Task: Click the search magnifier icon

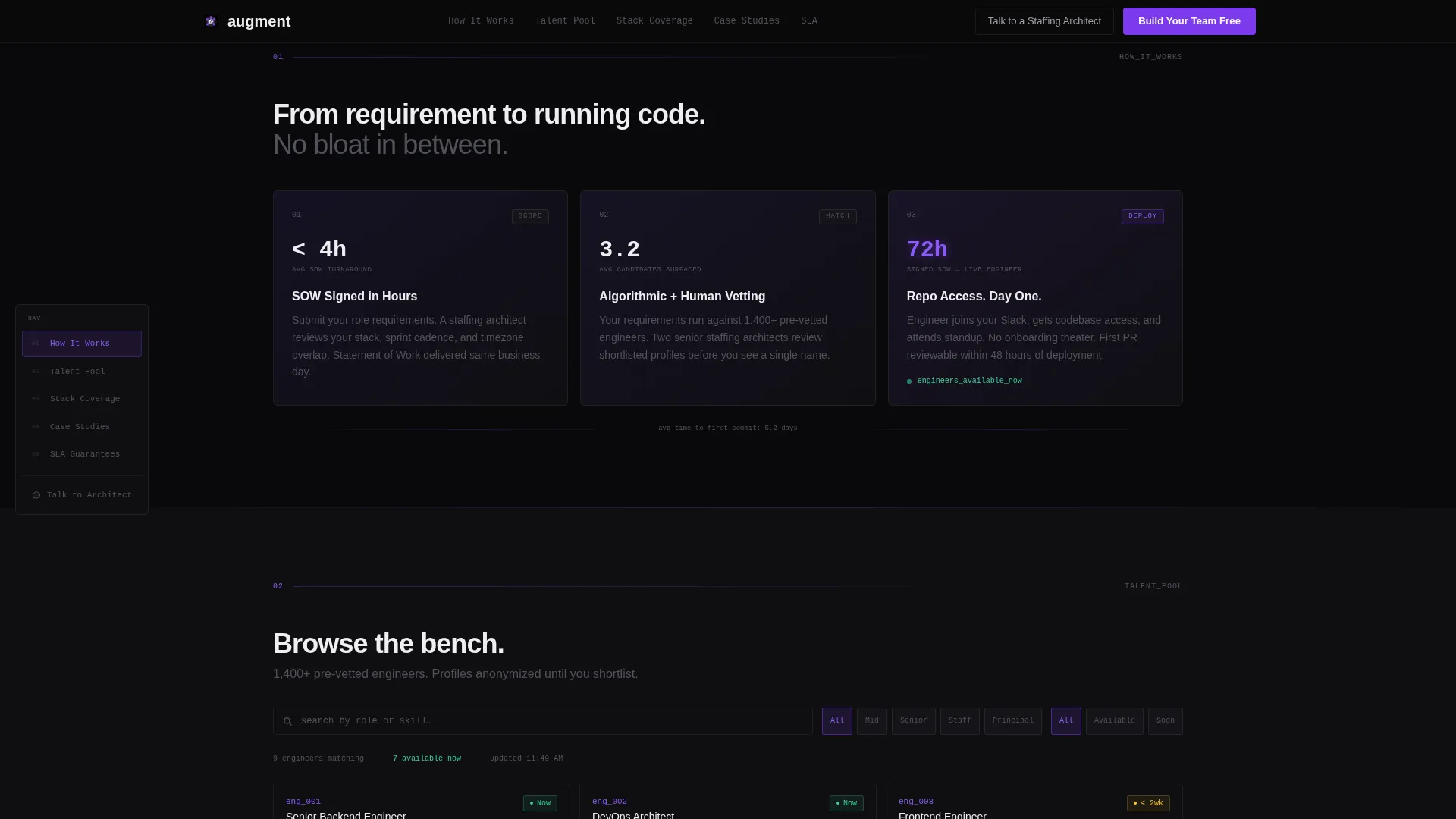Action: tap(287, 721)
